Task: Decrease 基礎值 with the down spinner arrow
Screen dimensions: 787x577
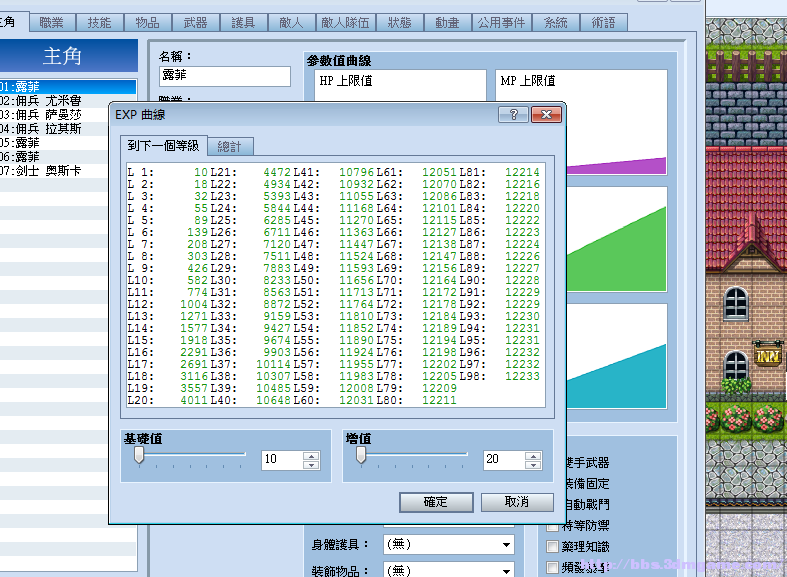Action: point(311,465)
